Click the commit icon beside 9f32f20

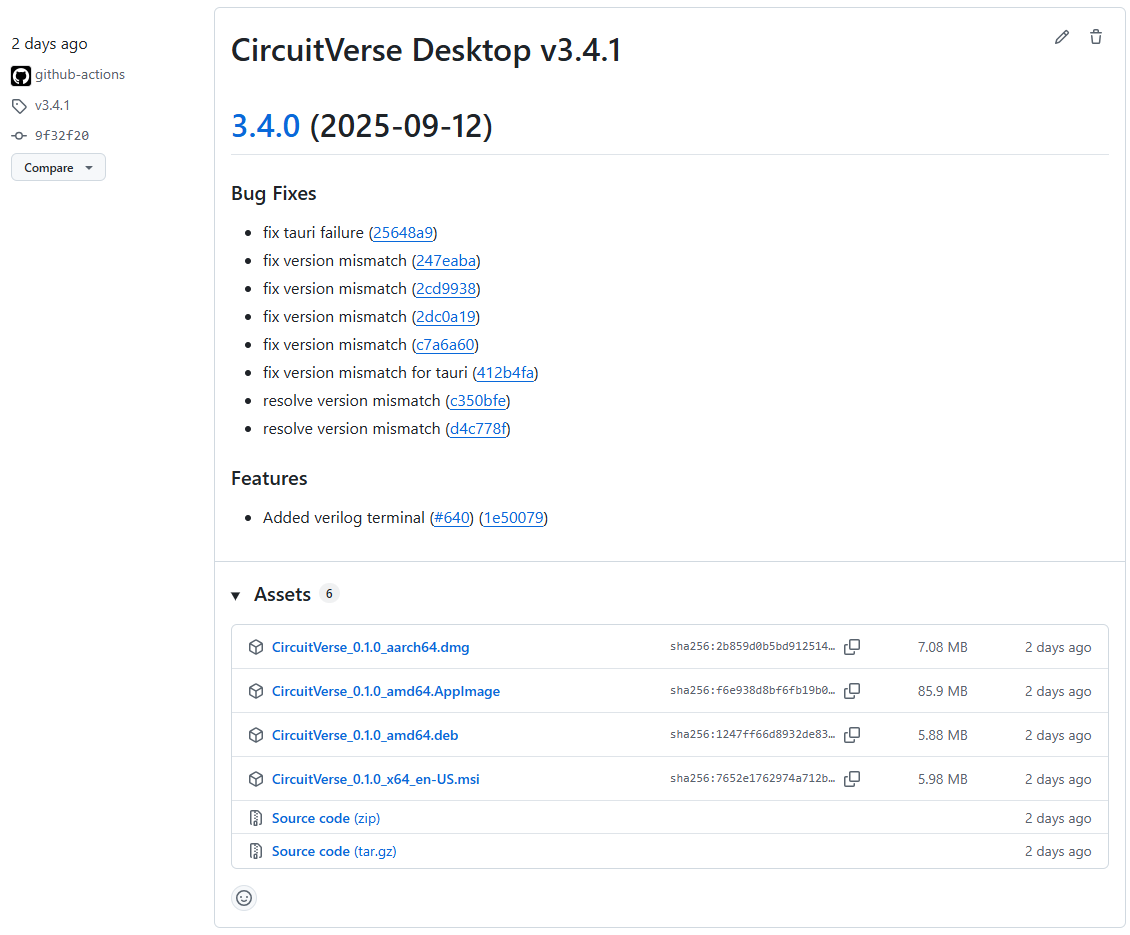[x=18, y=135]
